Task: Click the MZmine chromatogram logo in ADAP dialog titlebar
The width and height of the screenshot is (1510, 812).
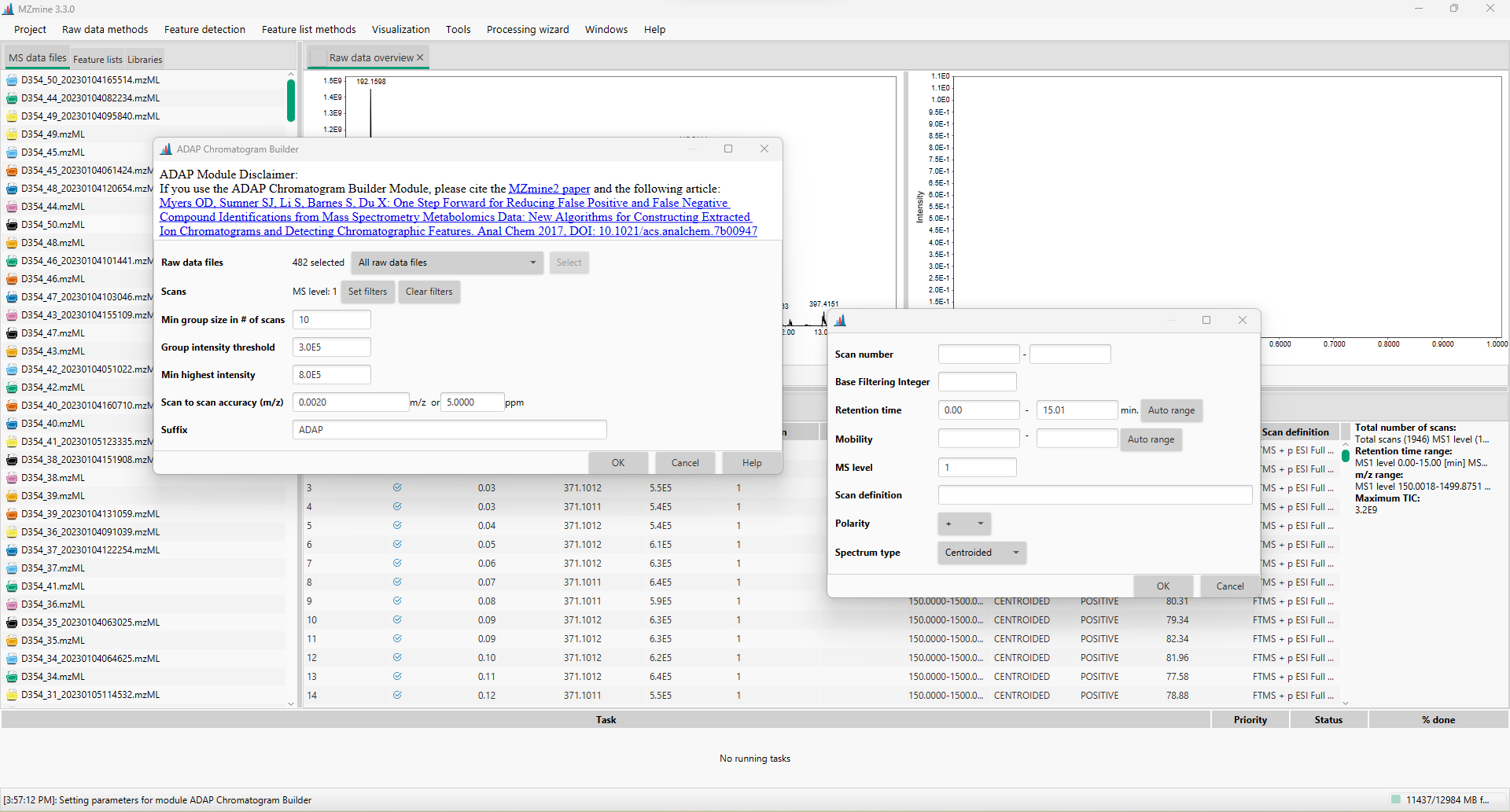Action: pyautogui.click(x=166, y=149)
